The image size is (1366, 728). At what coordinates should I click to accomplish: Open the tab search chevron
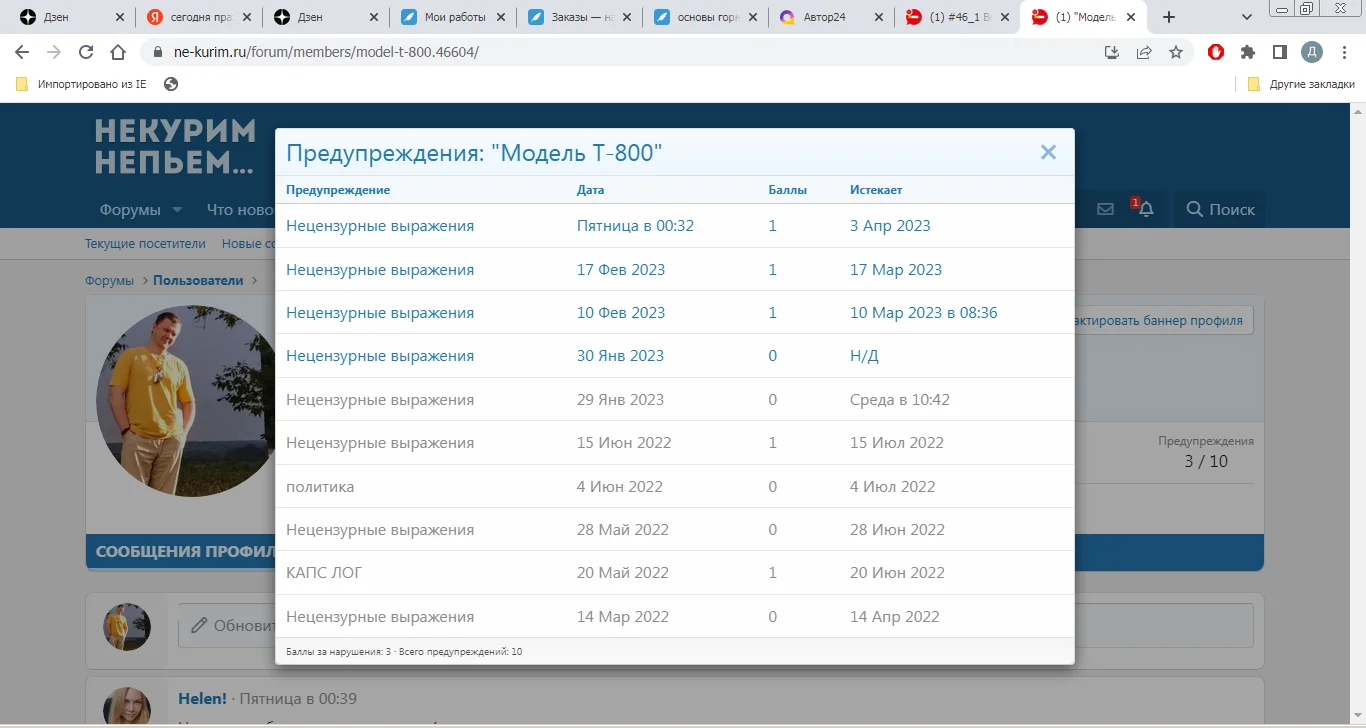[x=1246, y=17]
